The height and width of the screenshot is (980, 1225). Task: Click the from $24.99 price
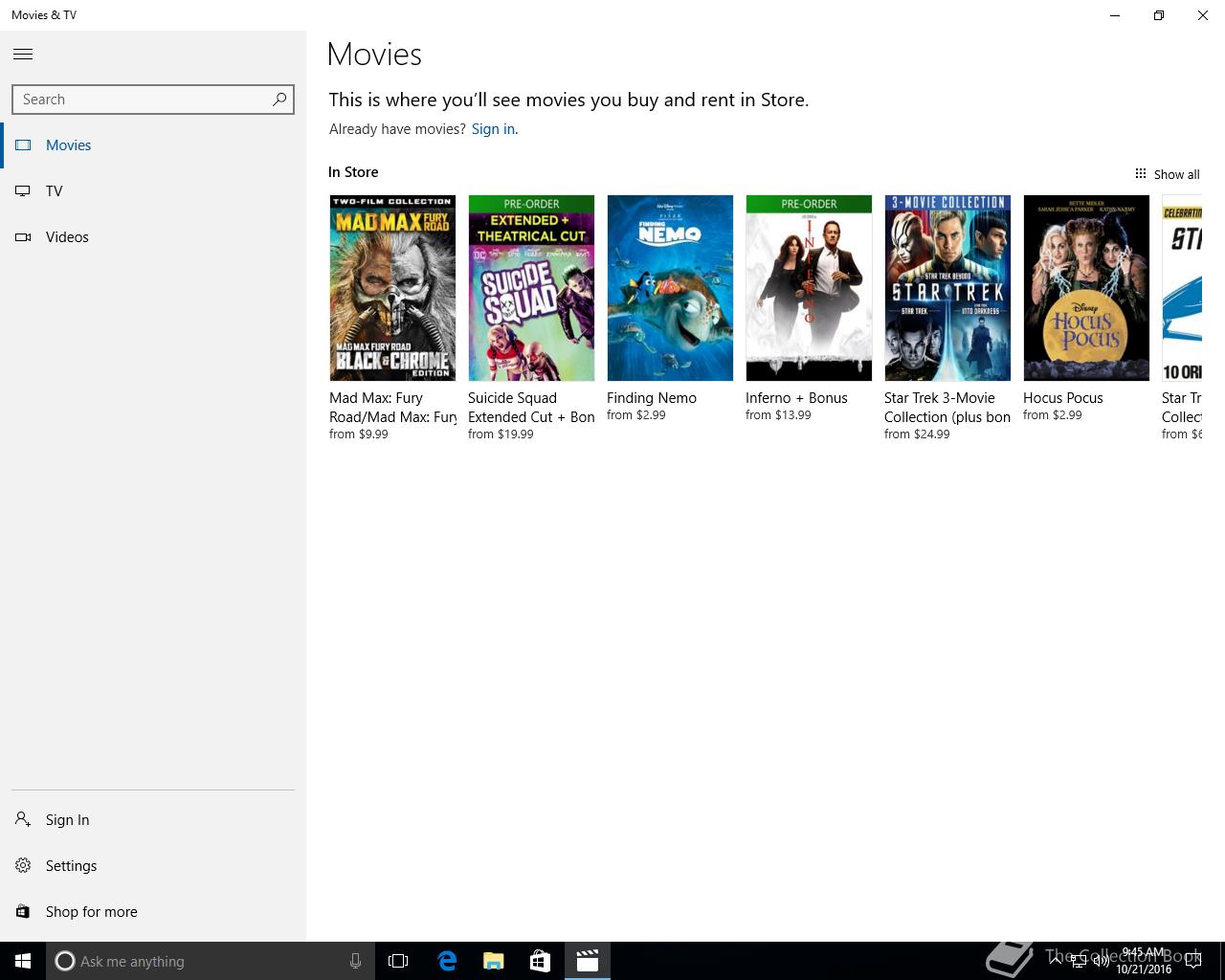tap(917, 434)
